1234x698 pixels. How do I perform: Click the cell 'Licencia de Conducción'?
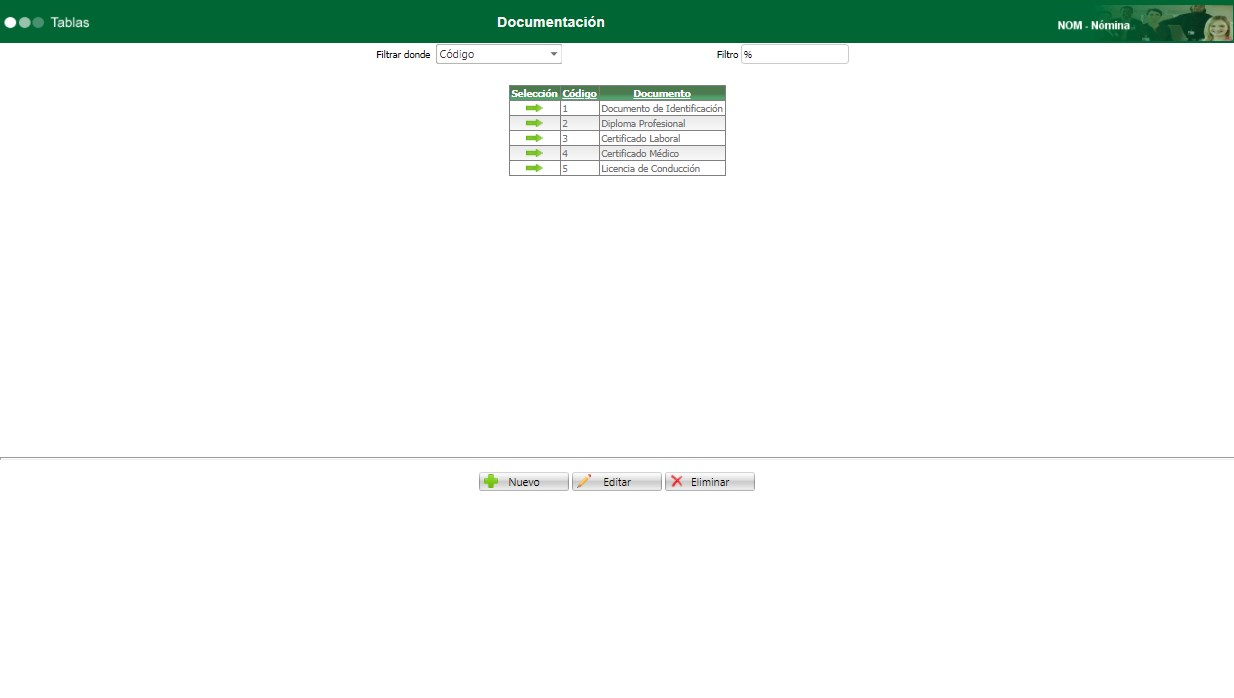(662, 168)
